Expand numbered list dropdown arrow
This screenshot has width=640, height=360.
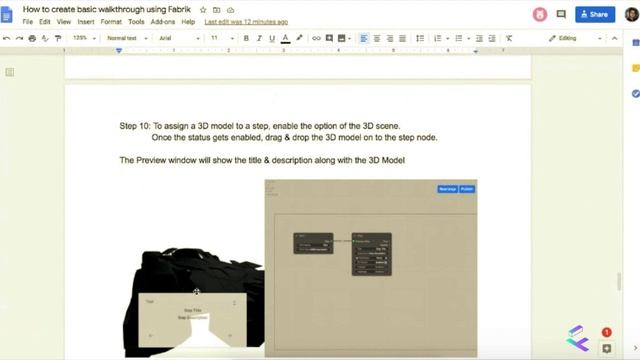point(447,39)
